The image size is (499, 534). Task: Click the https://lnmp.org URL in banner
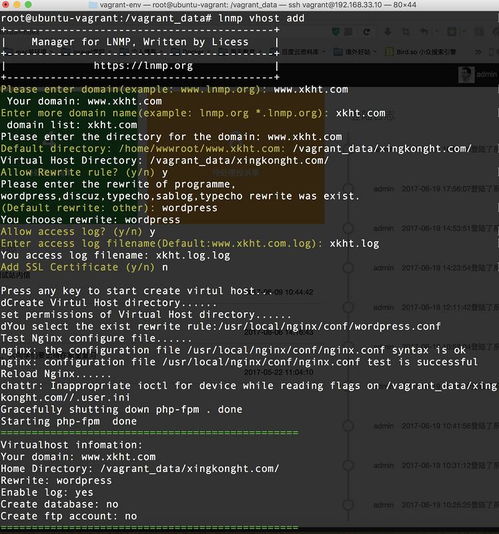pyautogui.click(x=143, y=66)
